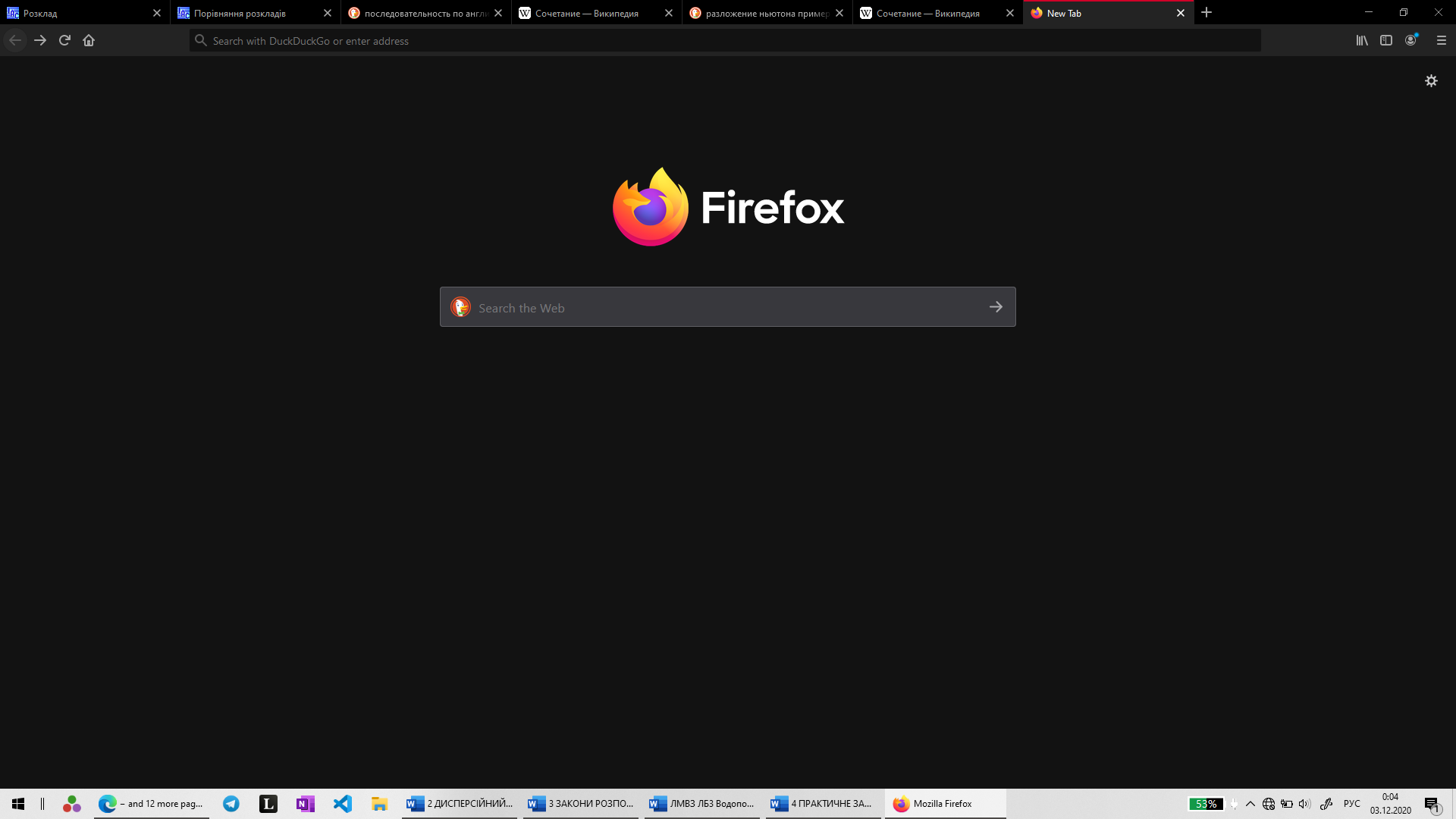Show hidden system tray icons
The image size is (1456, 819).
click(x=1250, y=804)
